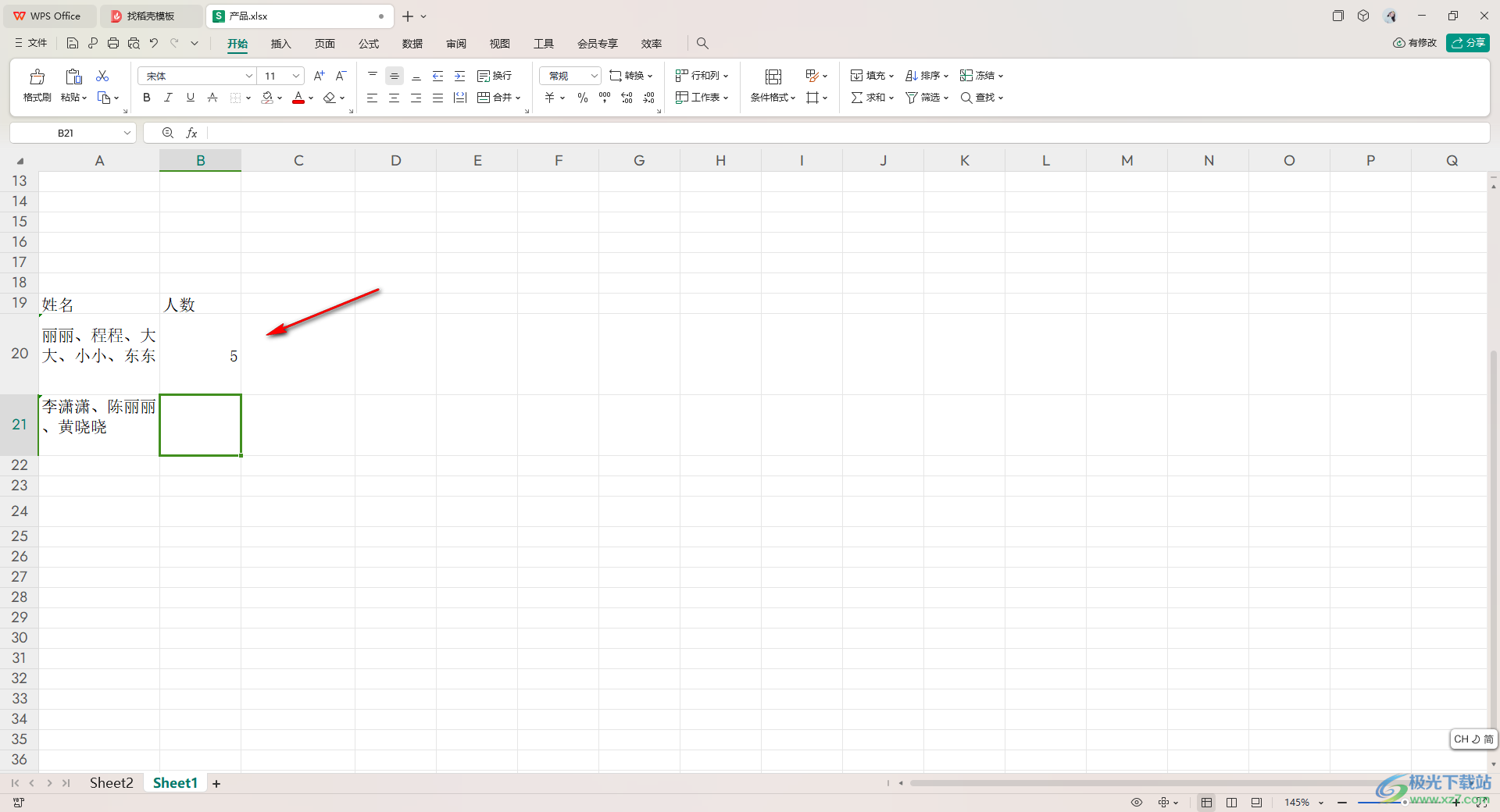Open the zoom percentage 145% dropdown
This screenshot has width=1500, height=812.
(1321, 802)
